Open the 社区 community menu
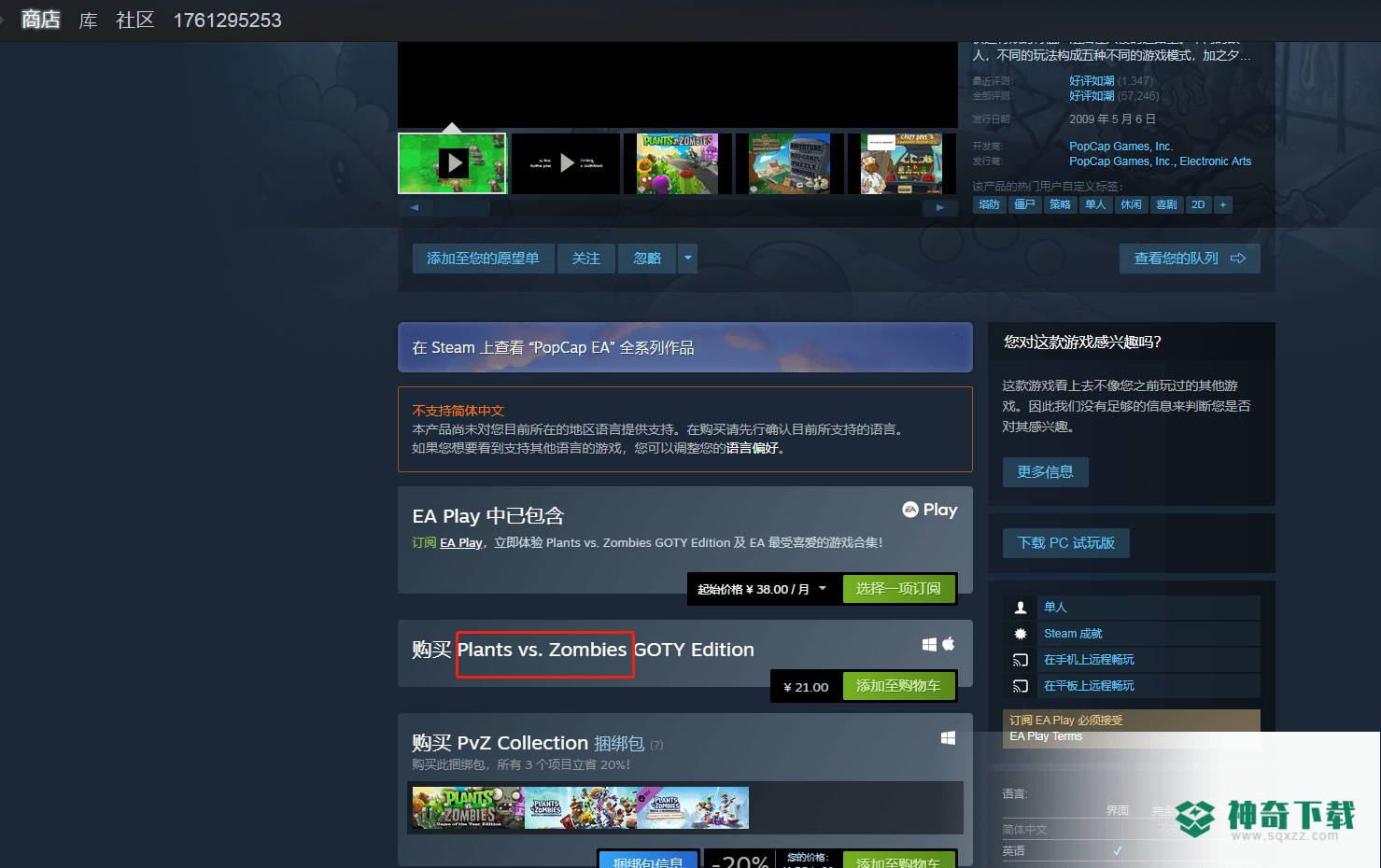 click(x=135, y=20)
